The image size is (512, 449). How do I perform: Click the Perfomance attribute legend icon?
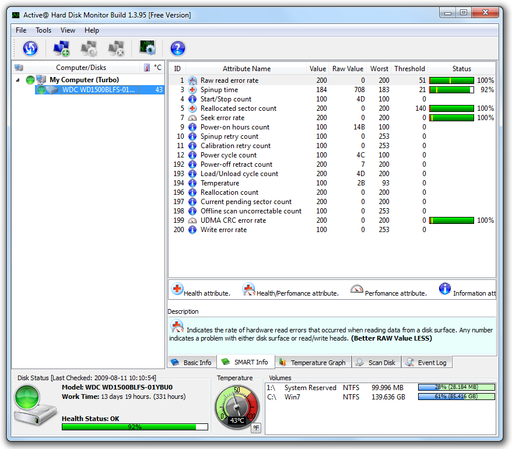click(x=356, y=289)
